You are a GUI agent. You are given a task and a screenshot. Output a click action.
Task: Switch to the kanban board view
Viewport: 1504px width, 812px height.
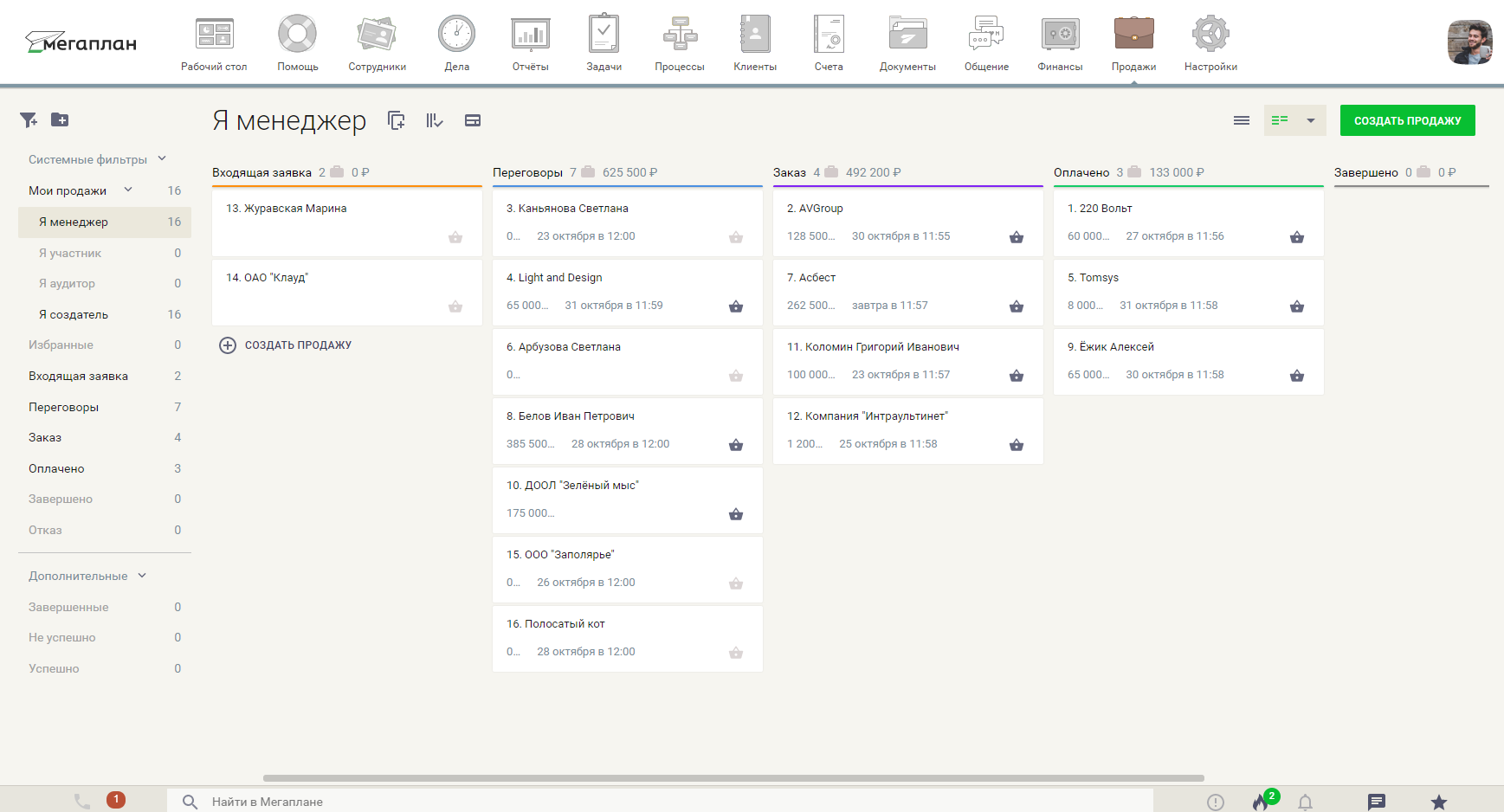pyautogui.click(x=1280, y=120)
